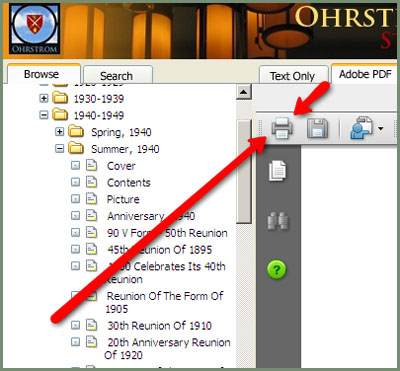Image resolution: width=400 pixels, height=371 pixels.
Task: Collapse the Summer, 1940 folder
Action: click(59, 149)
